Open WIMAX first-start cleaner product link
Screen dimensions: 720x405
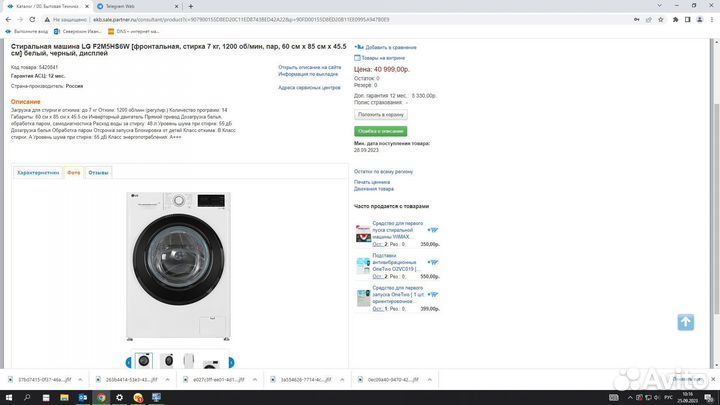pos(398,230)
